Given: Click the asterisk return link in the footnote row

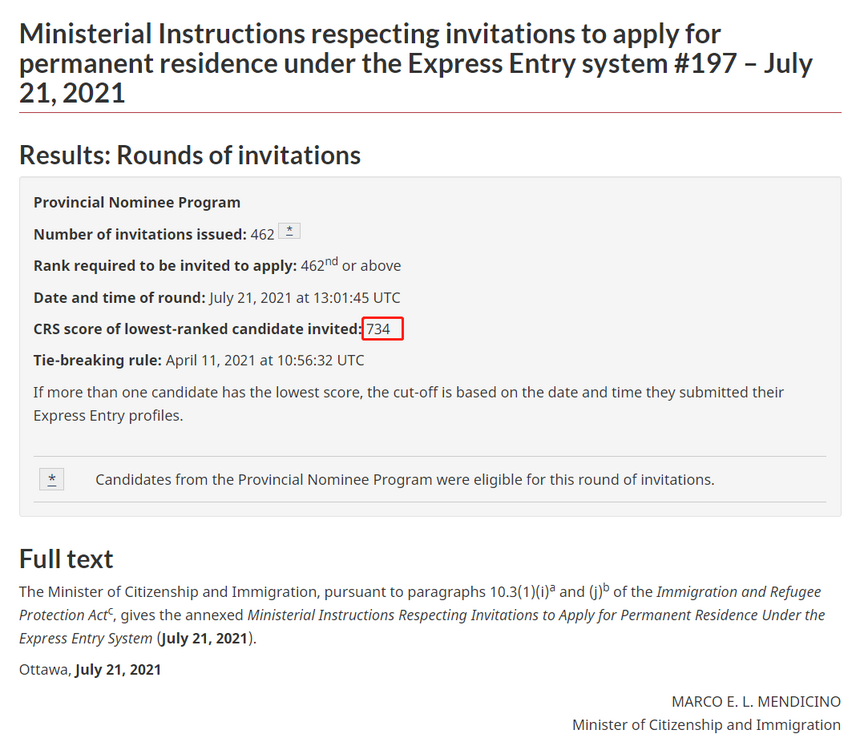Looking at the screenshot, I should [x=52, y=479].
